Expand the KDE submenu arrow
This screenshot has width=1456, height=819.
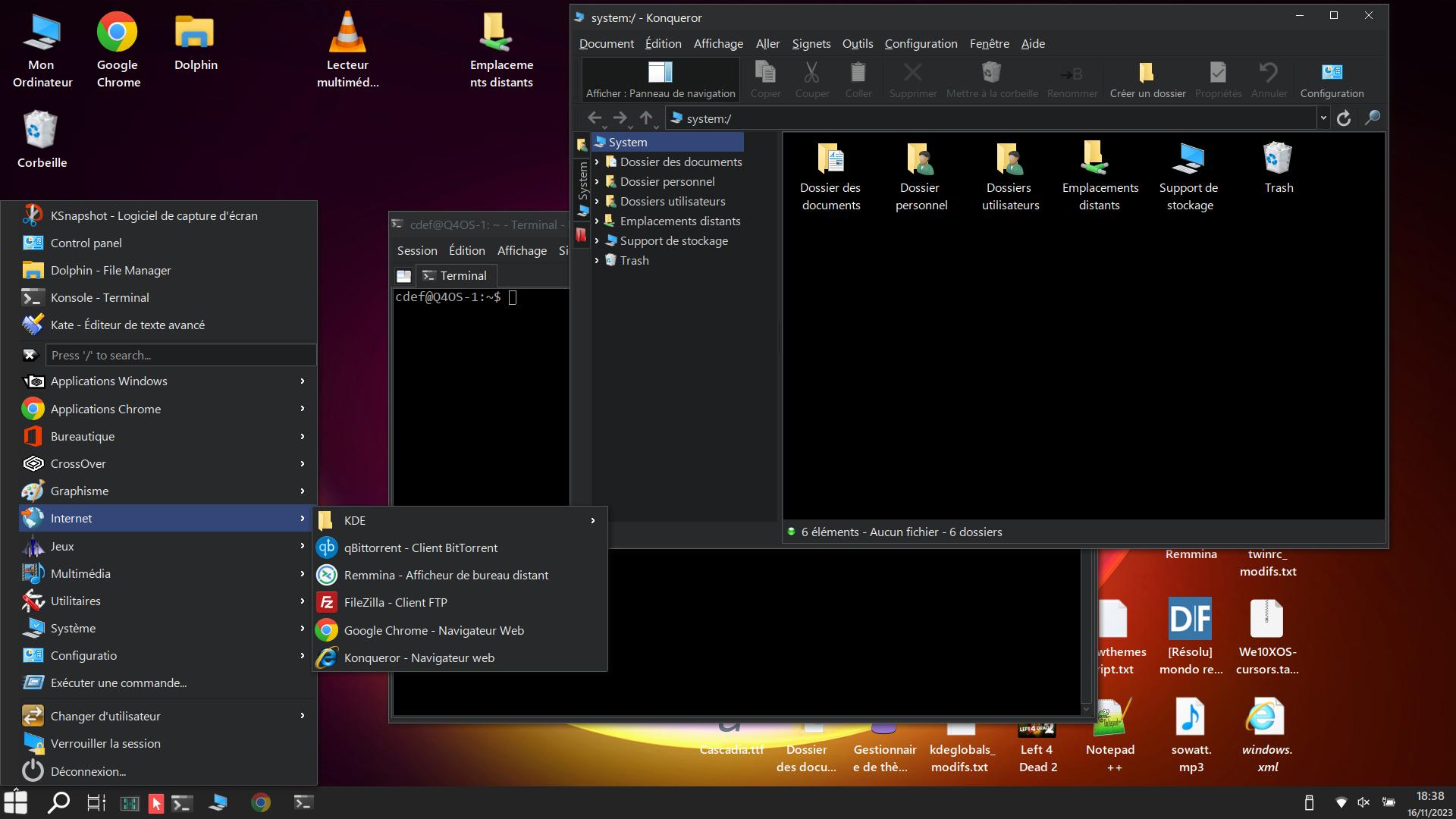point(593,520)
